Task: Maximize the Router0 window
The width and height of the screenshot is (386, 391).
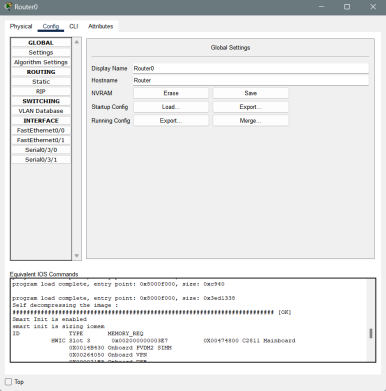Action: point(347,7)
